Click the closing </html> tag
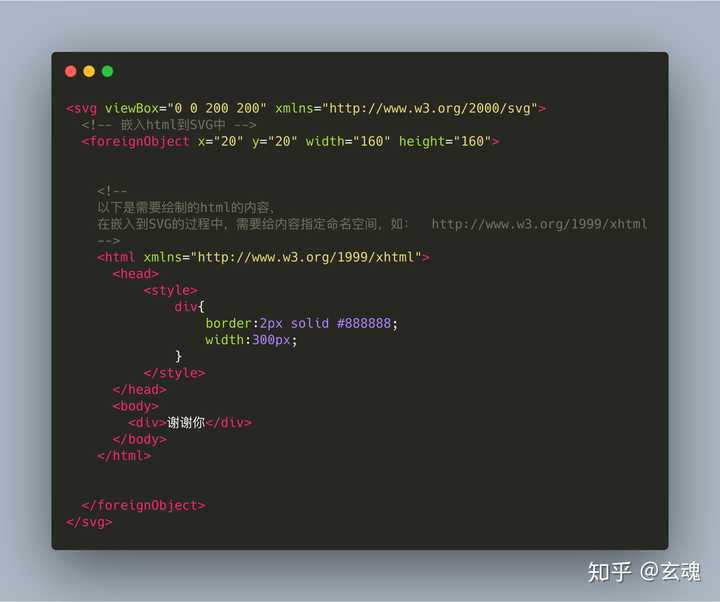 [x=124, y=456]
